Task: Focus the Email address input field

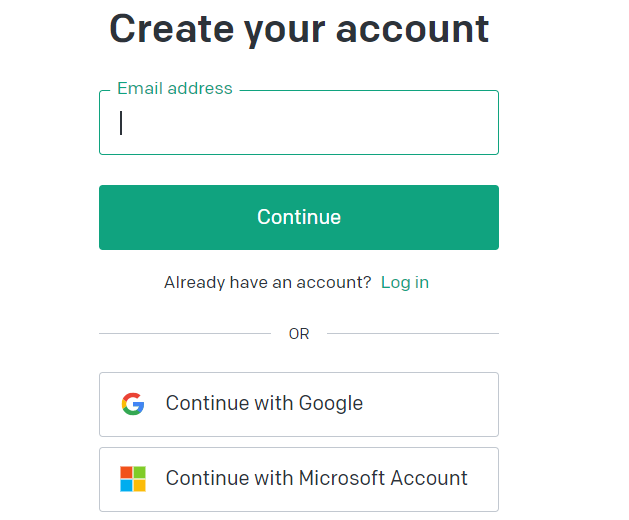Action: pos(299,123)
